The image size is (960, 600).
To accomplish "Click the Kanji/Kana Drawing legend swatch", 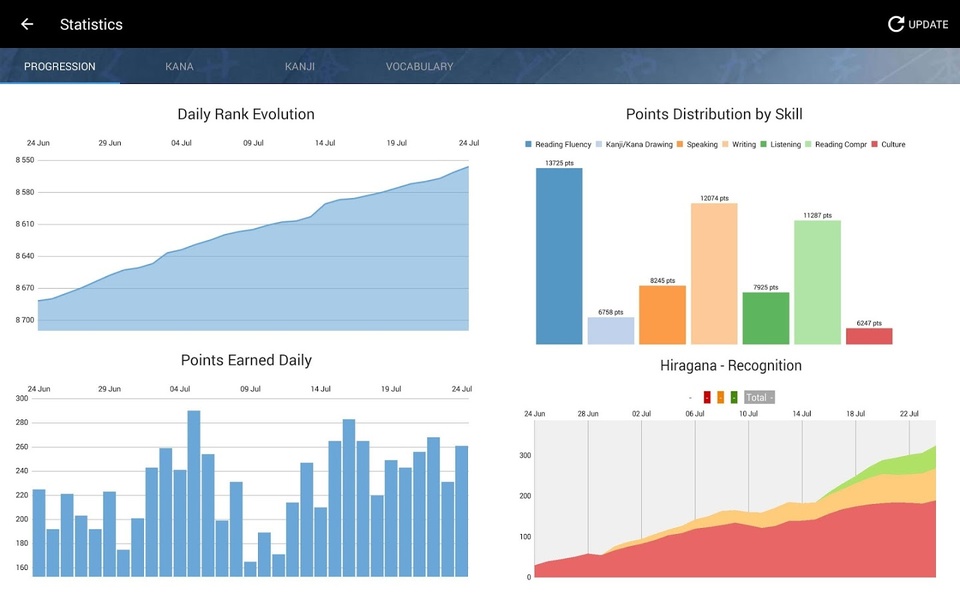I will 599,144.
